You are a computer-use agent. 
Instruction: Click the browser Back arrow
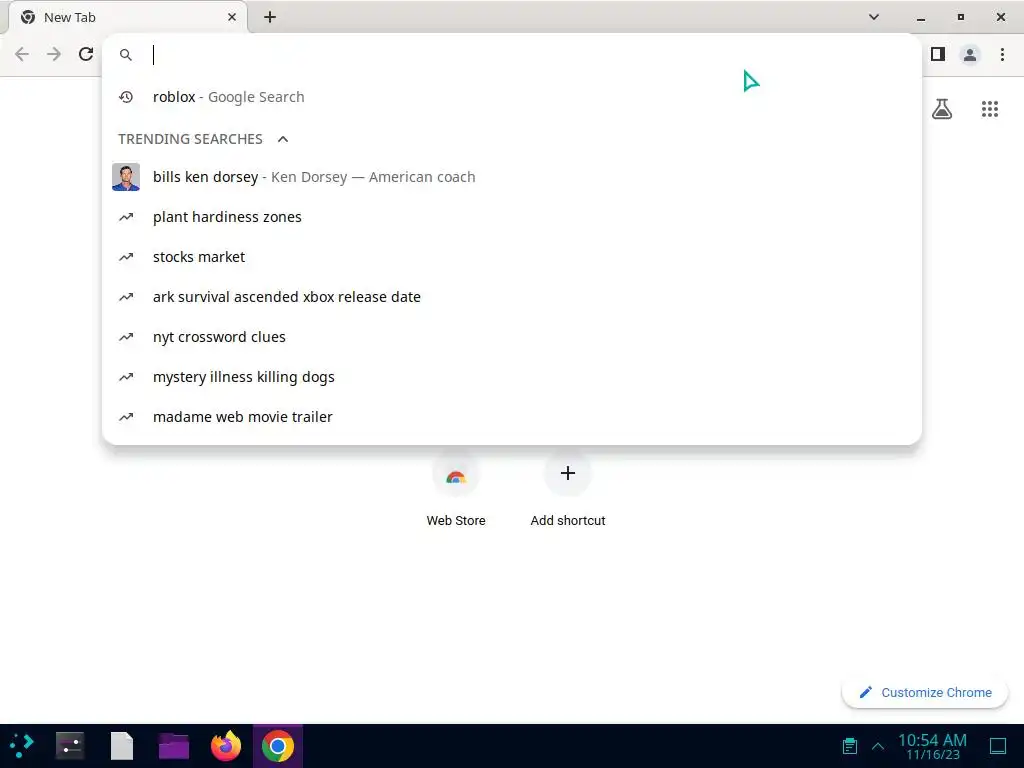click(x=22, y=54)
